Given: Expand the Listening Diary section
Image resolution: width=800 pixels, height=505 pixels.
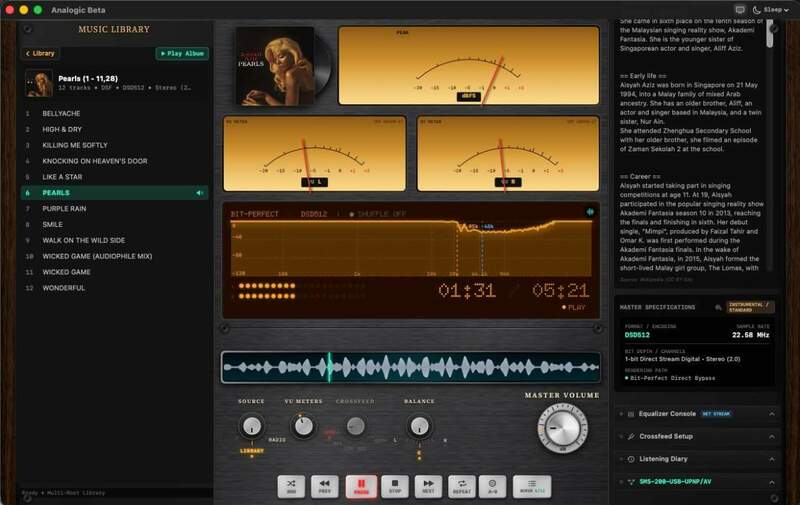Looking at the screenshot, I should click(x=697, y=459).
